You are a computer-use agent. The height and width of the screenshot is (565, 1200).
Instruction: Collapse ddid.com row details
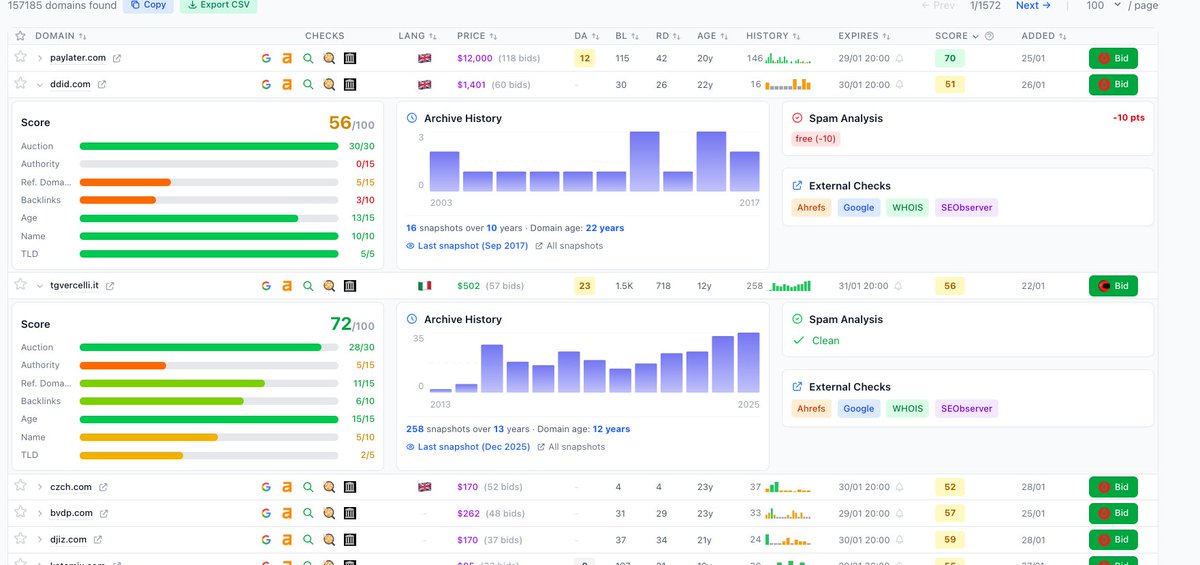tap(40, 85)
